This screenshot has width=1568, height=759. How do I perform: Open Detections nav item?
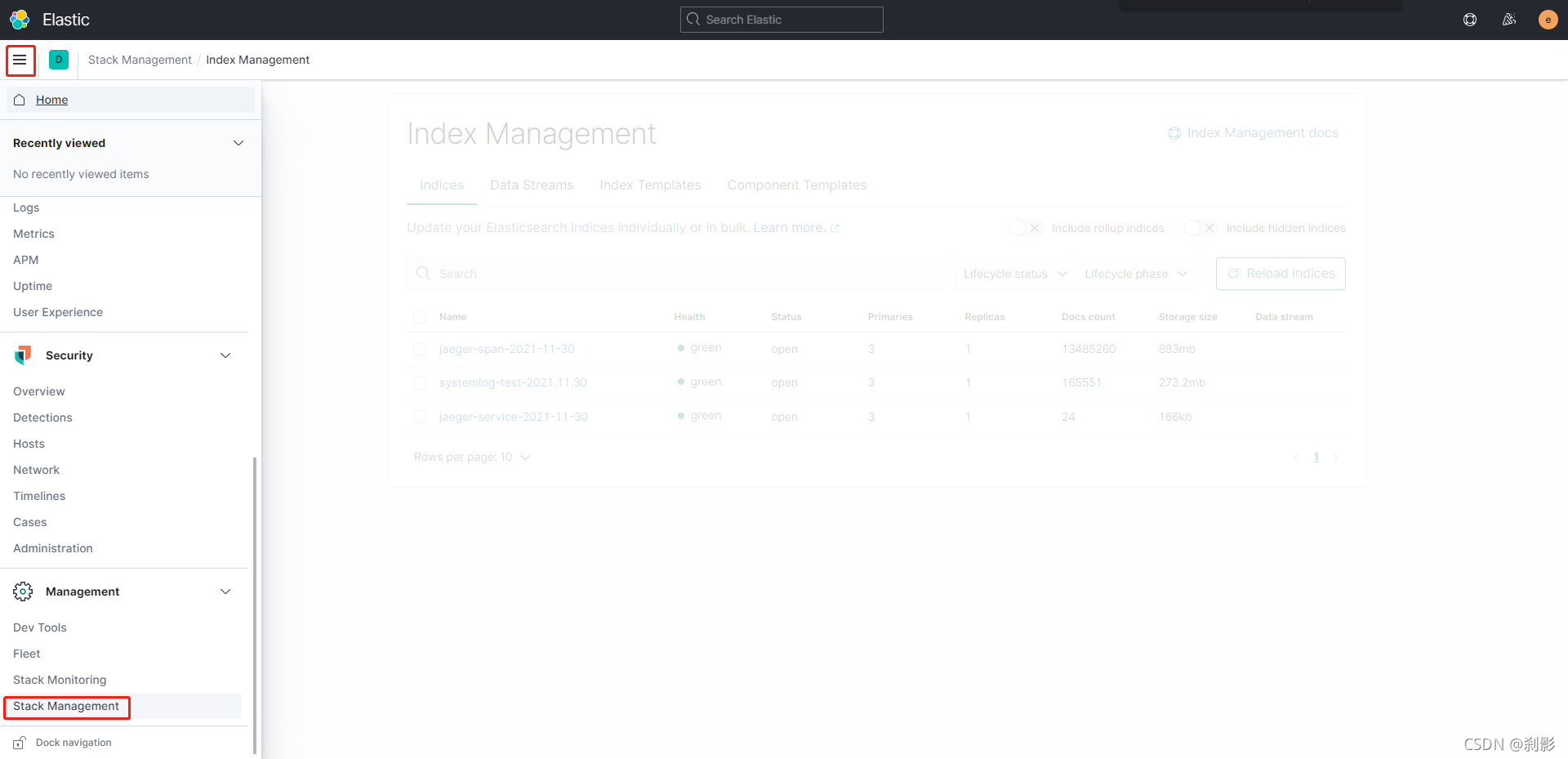coord(42,417)
